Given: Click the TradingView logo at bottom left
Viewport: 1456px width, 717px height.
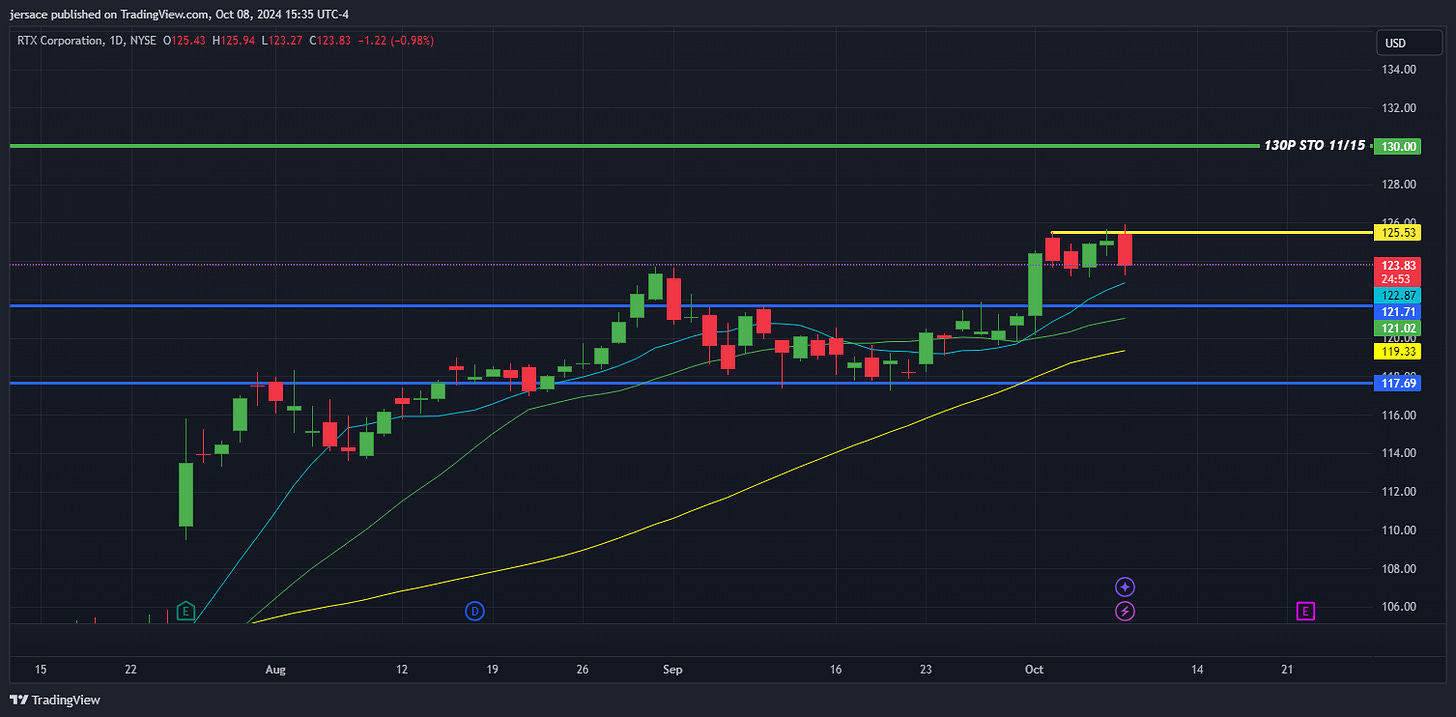Looking at the screenshot, I should [x=55, y=700].
